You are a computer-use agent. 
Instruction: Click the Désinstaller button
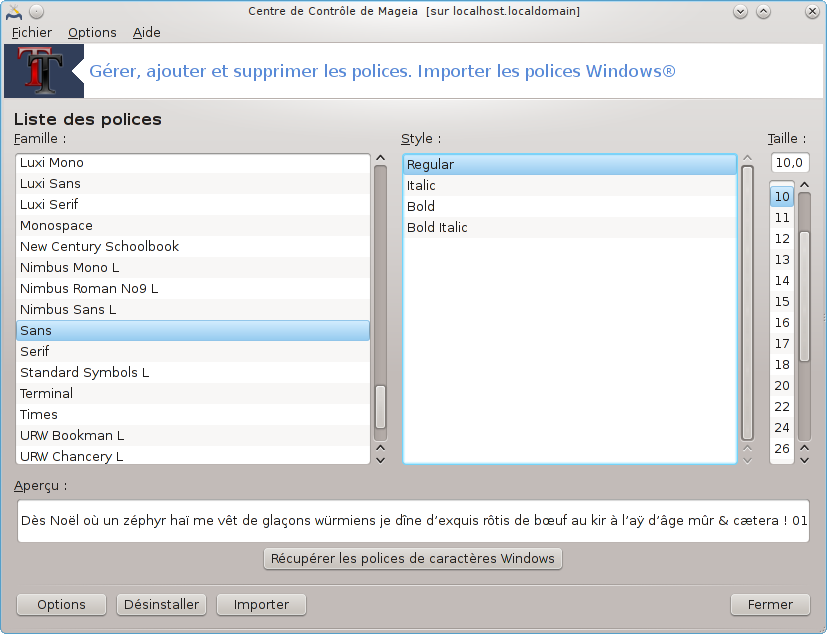tap(161, 604)
